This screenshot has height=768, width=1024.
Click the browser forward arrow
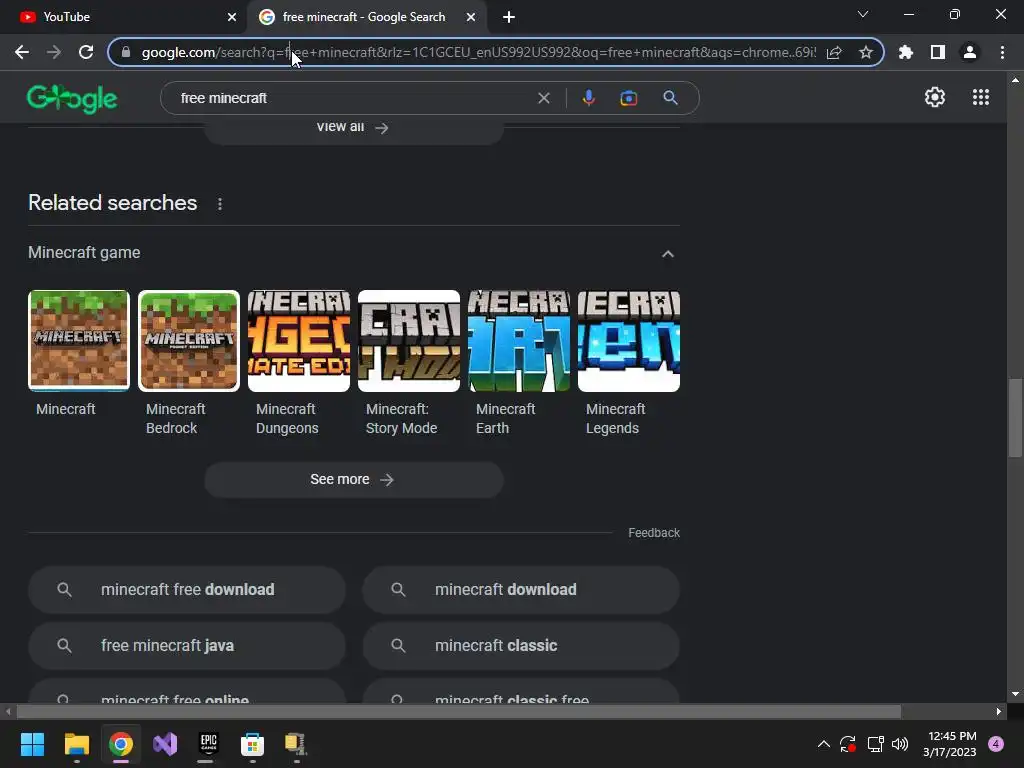click(54, 52)
